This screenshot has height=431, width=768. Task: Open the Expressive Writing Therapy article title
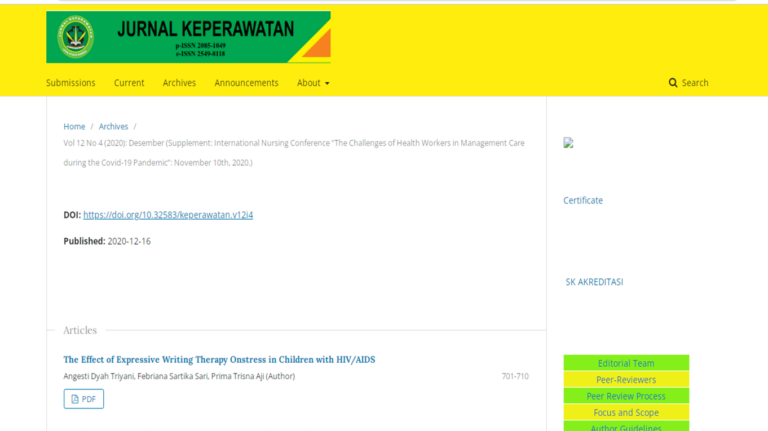coord(219,359)
